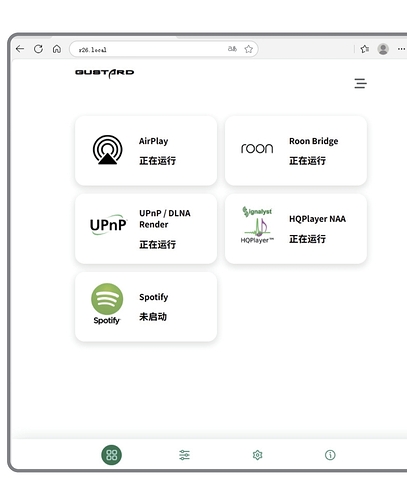Open the gear settings tab at bottom

tap(257, 455)
